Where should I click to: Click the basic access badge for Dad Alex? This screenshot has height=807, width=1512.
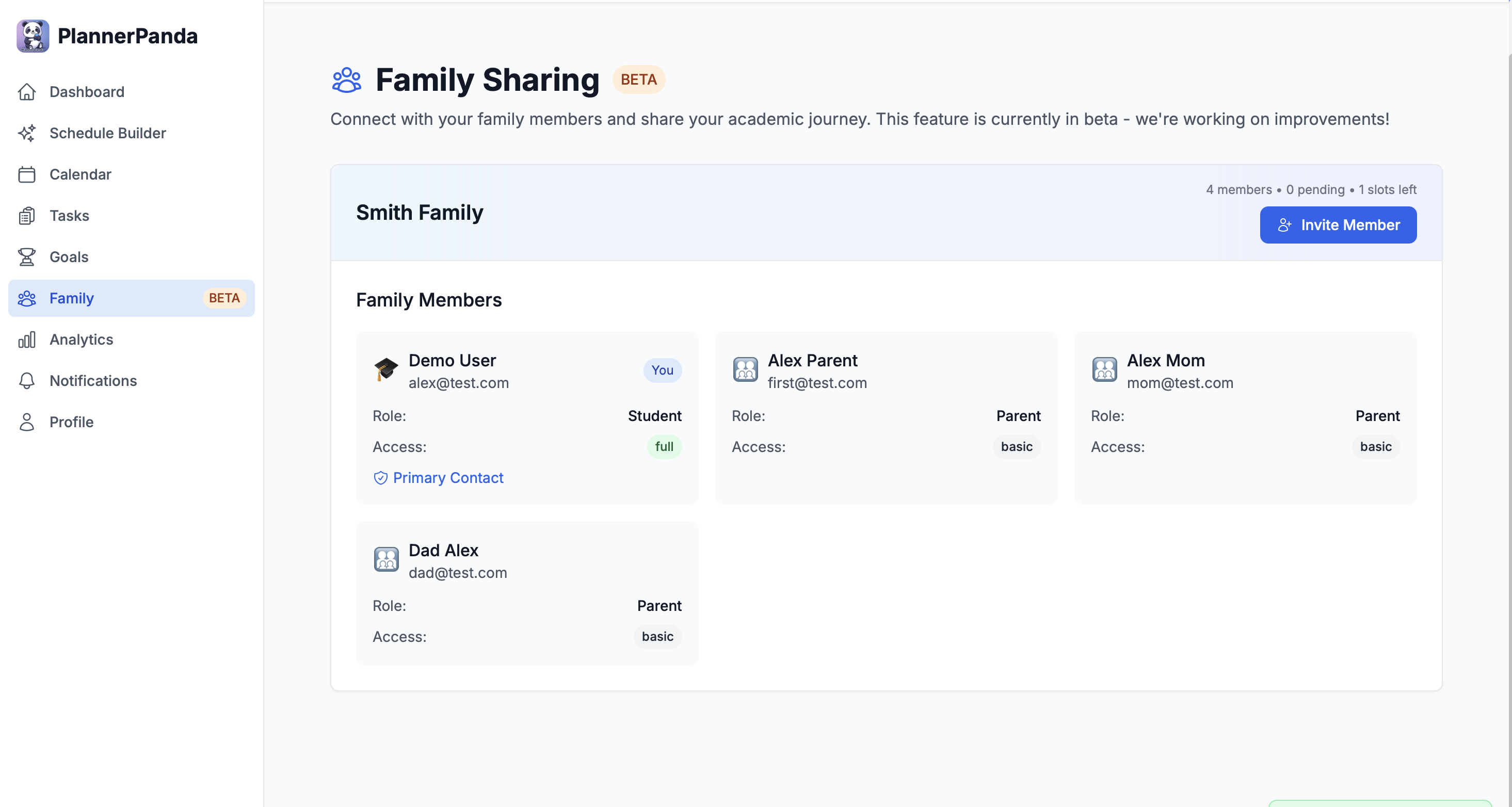(657, 637)
